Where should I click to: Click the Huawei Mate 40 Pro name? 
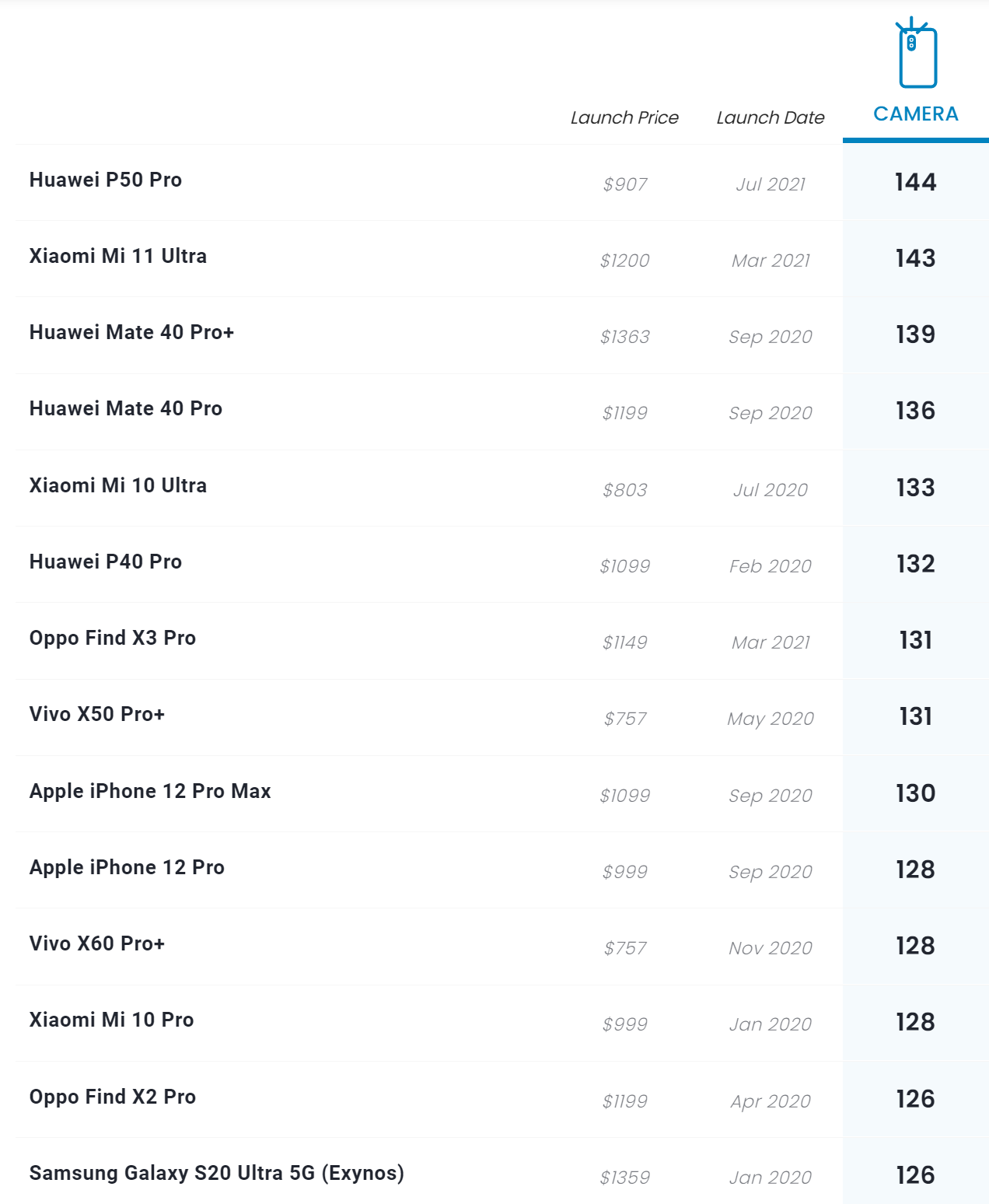point(126,408)
